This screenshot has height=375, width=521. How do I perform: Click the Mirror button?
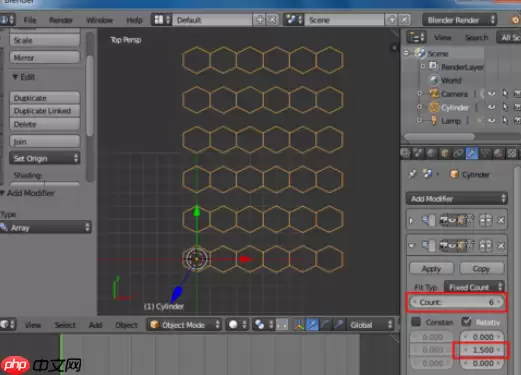tap(45, 57)
